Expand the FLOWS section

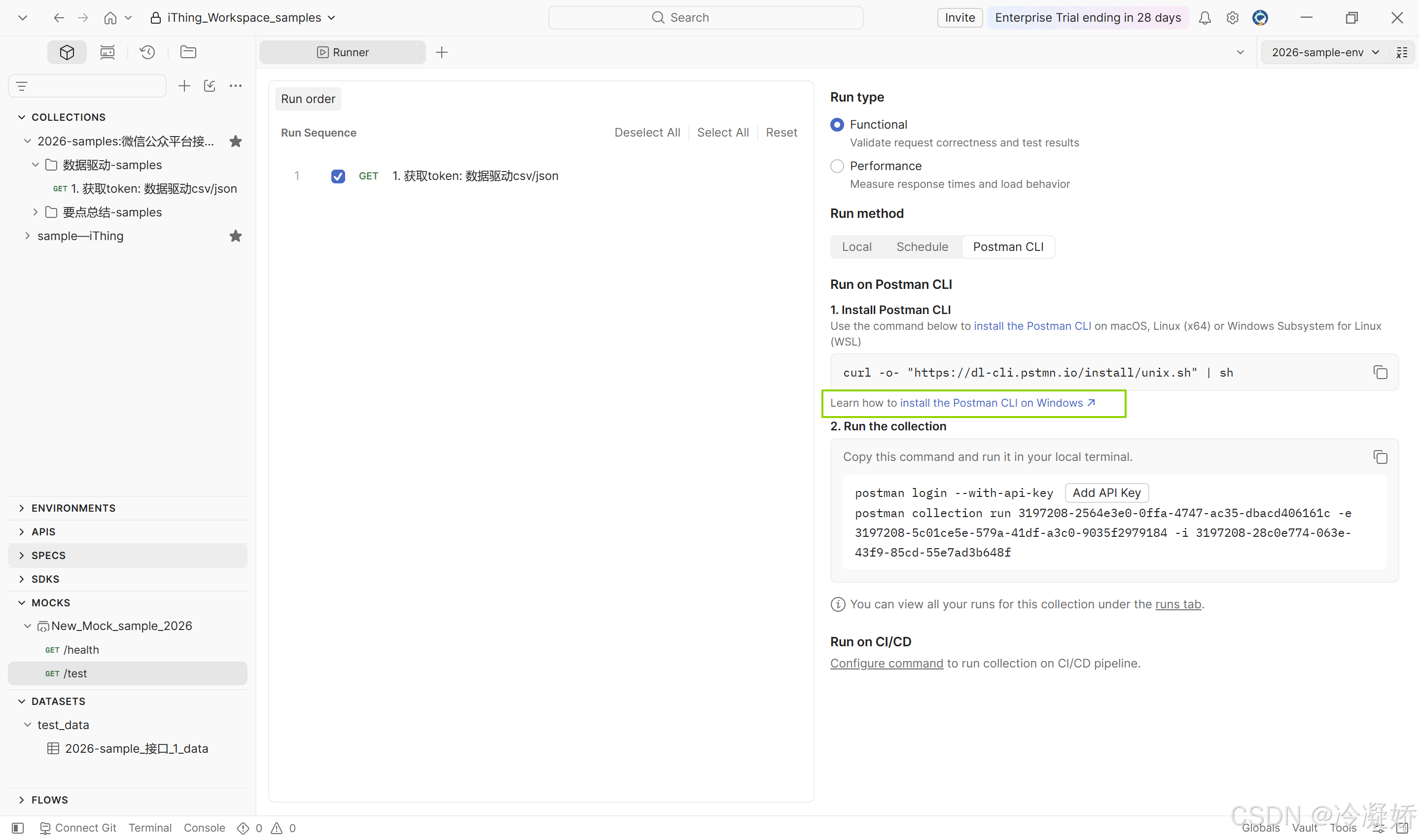(x=22, y=799)
